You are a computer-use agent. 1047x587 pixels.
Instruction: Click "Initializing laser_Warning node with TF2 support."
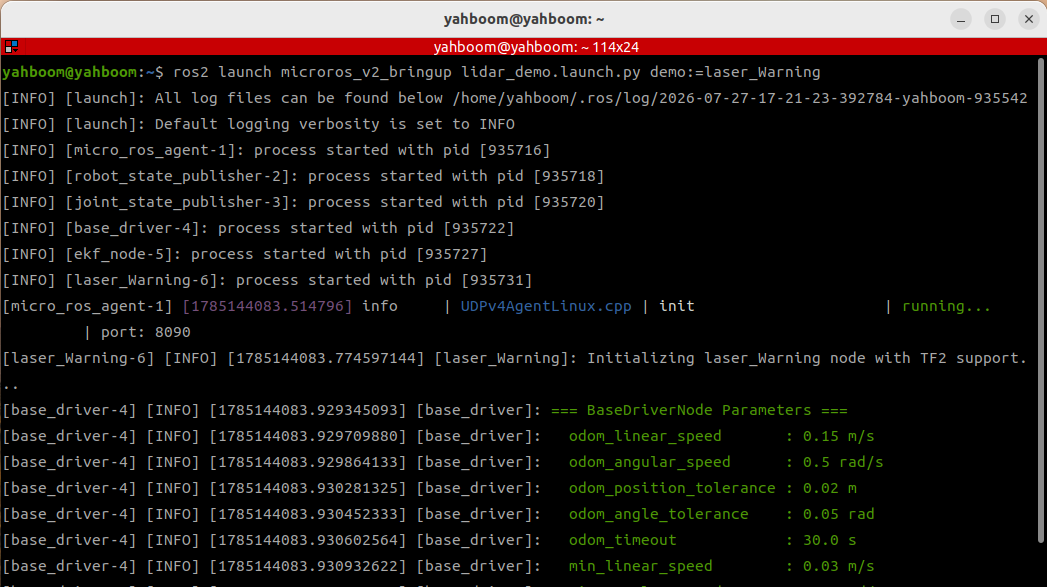[807, 359]
